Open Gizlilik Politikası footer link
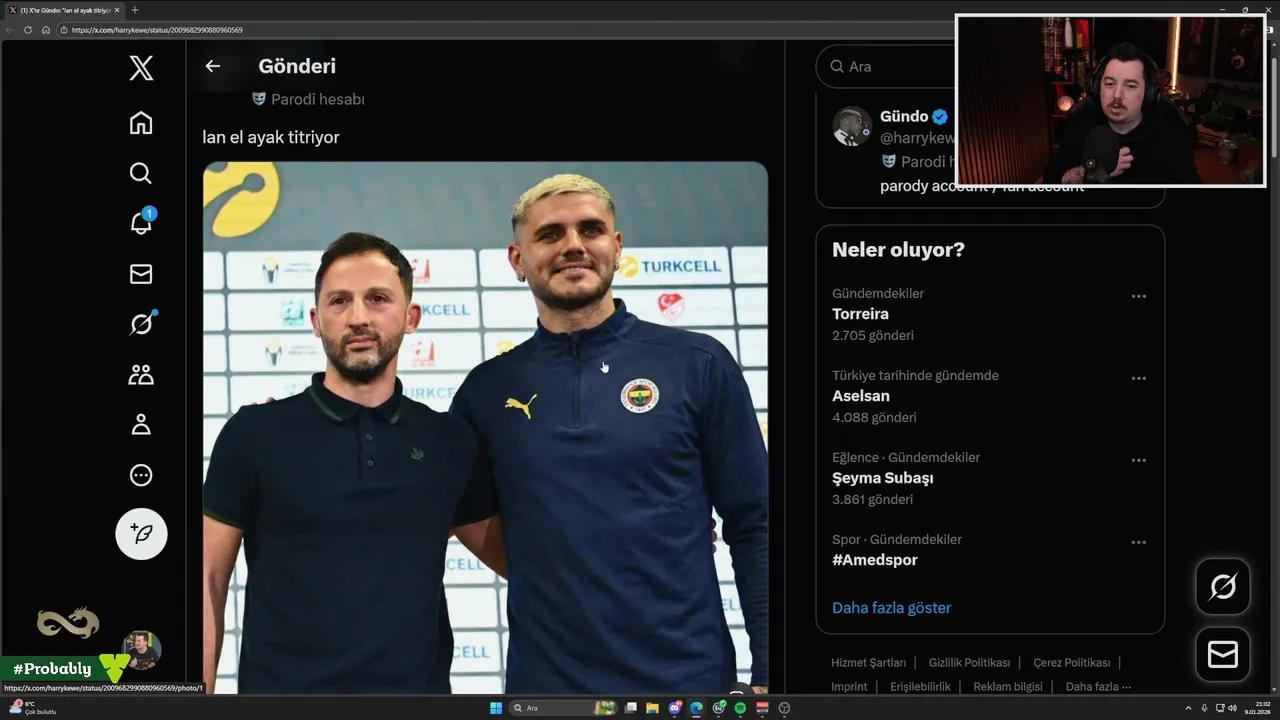Image resolution: width=1280 pixels, height=720 pixels. (x=969, y=662)
